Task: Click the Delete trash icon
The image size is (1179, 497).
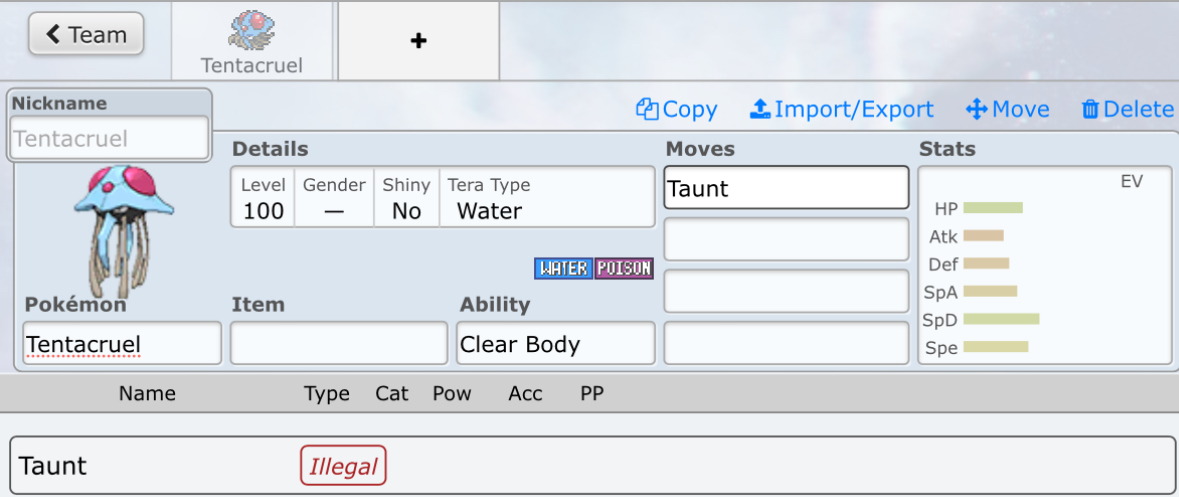Action: coord(1090,110)
